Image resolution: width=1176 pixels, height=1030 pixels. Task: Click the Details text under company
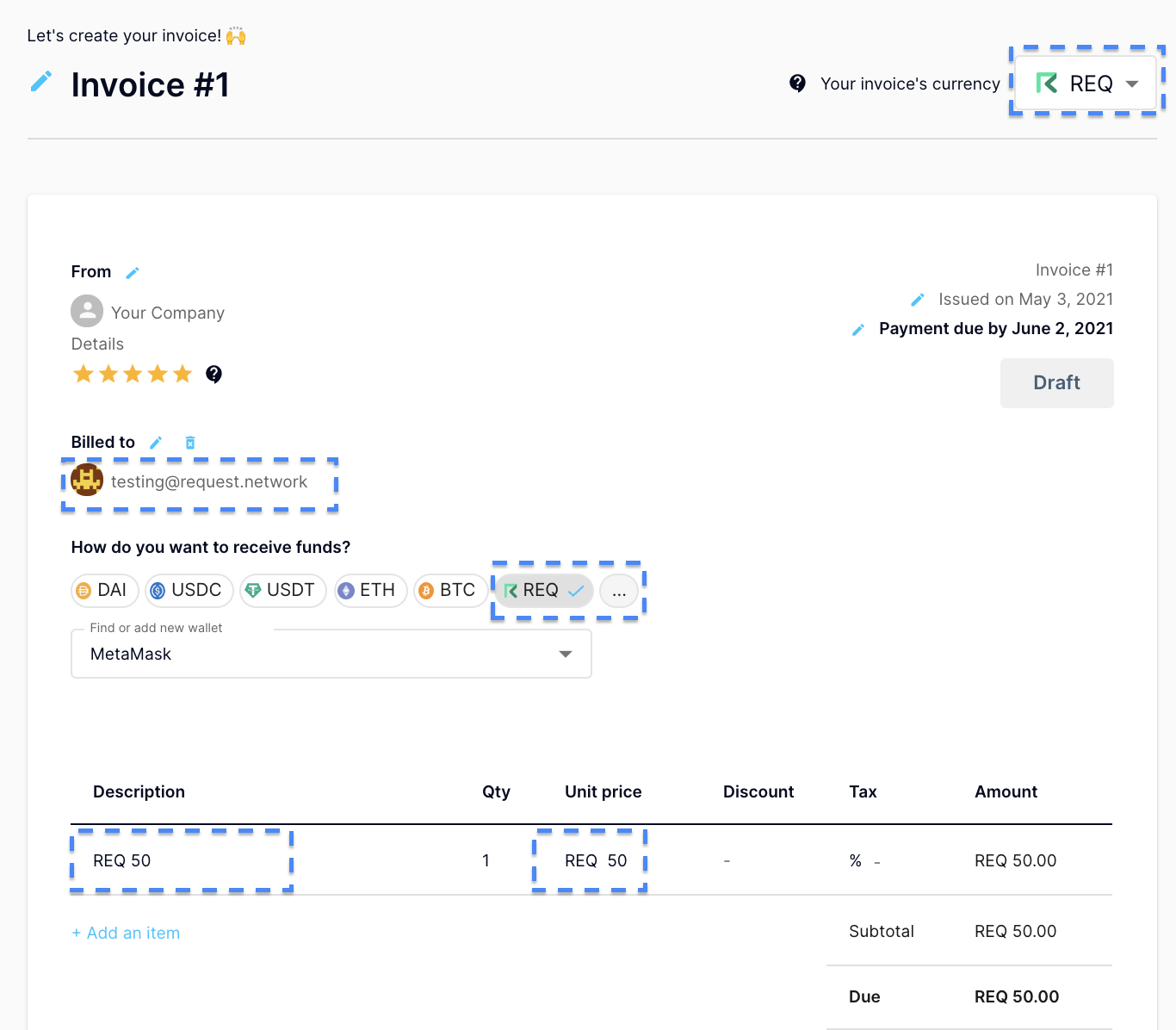pyautogui.click(x=97, y=344)
